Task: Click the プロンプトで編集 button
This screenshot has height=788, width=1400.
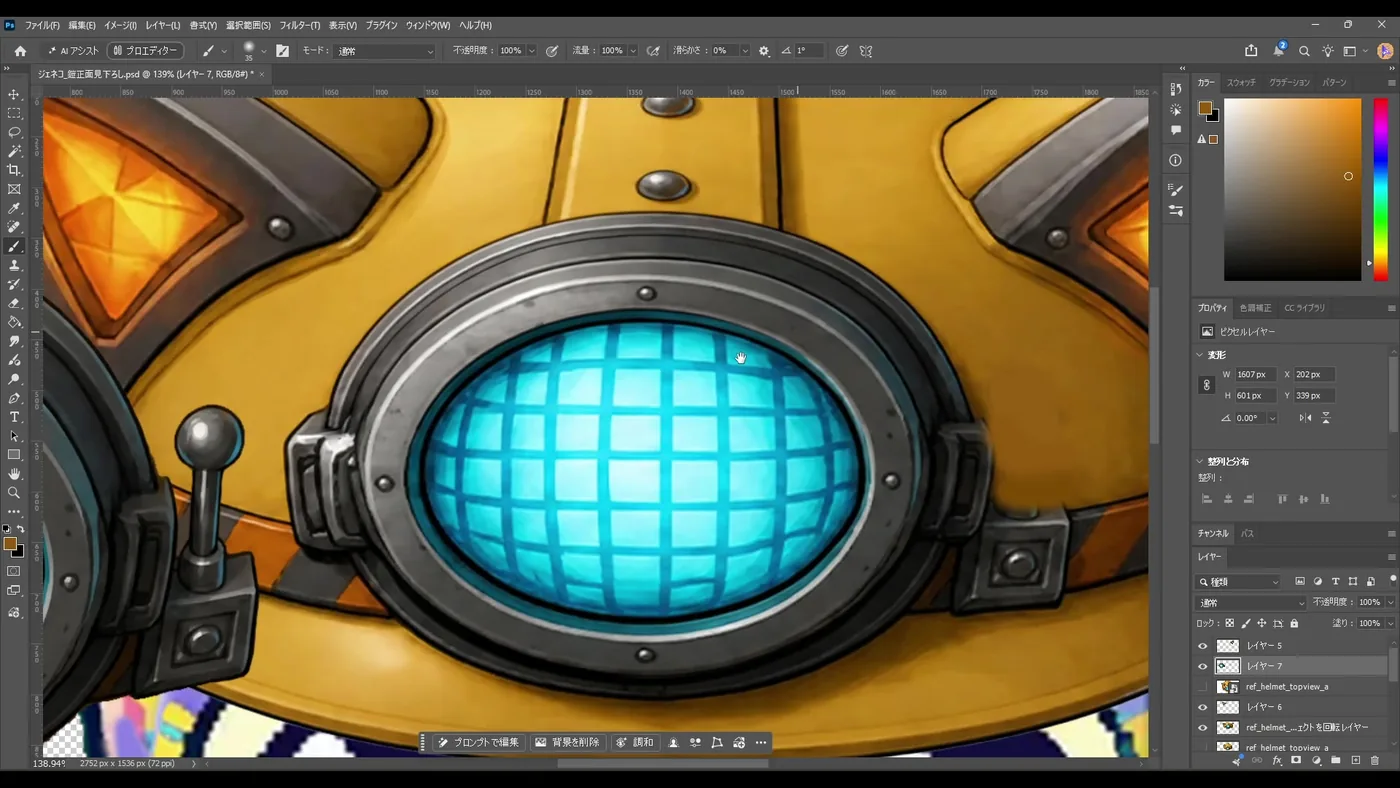Action: point(479,742)
